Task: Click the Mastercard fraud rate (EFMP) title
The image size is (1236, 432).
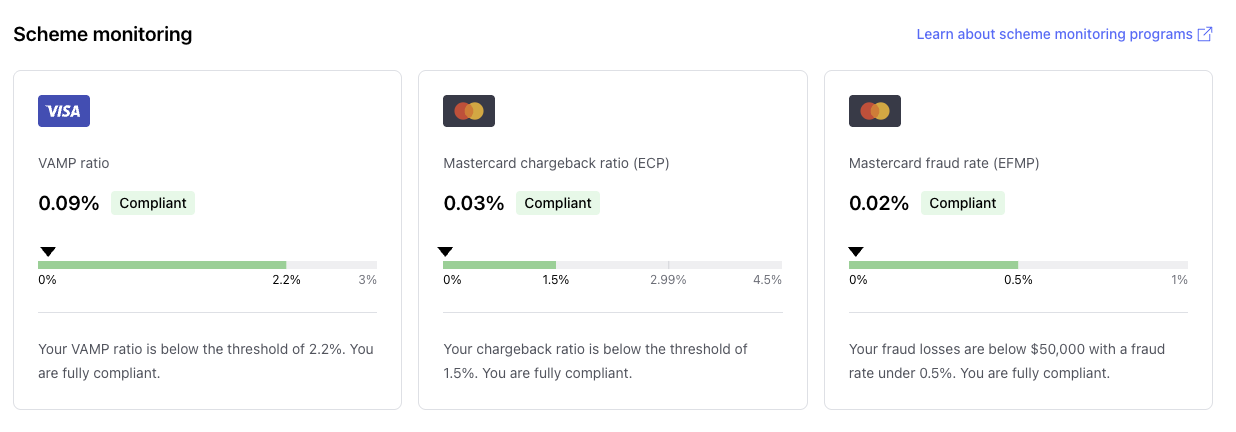Action: pos(944,163)
